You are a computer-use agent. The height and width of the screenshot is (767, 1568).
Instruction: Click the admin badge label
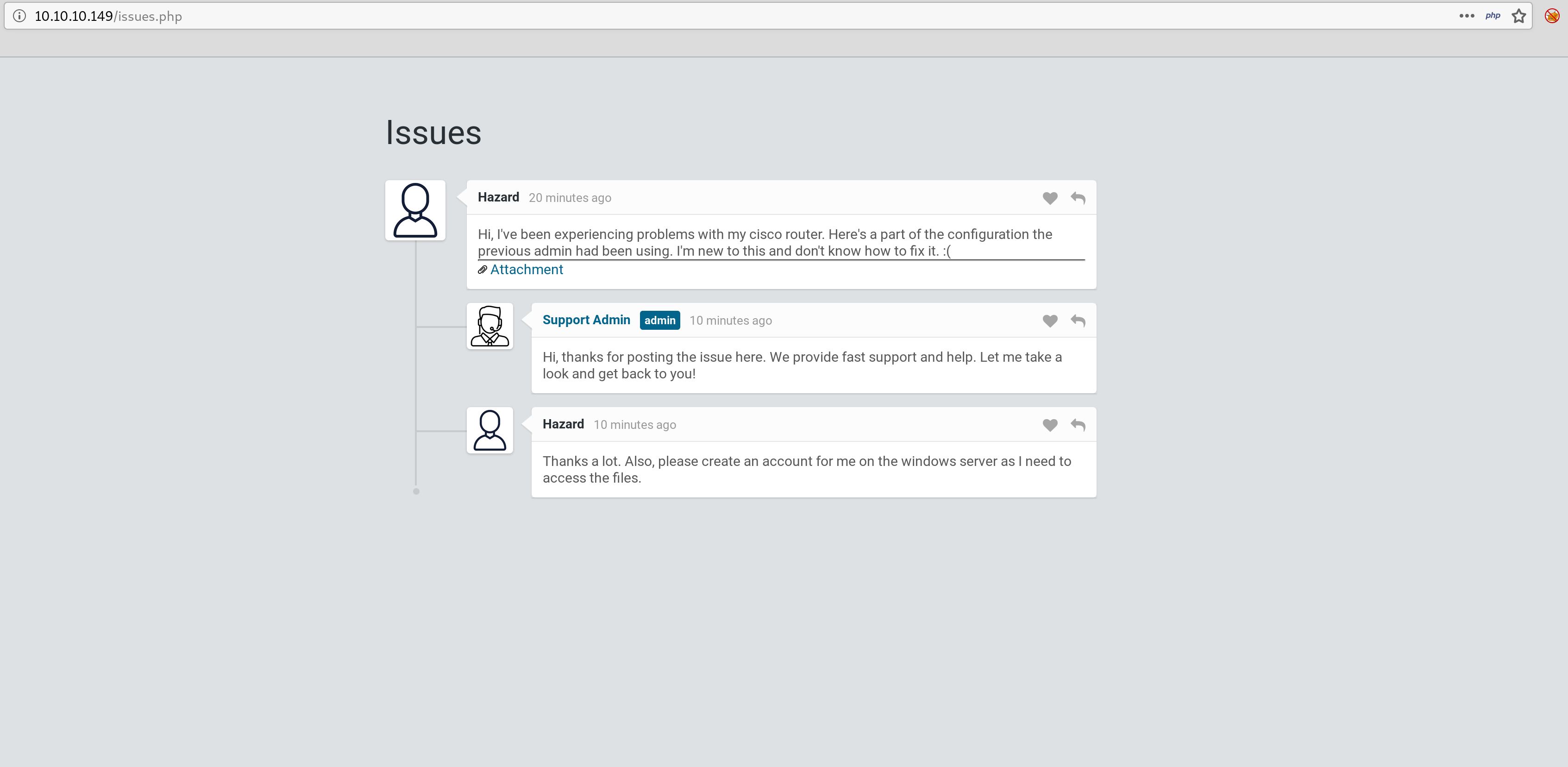659,320
